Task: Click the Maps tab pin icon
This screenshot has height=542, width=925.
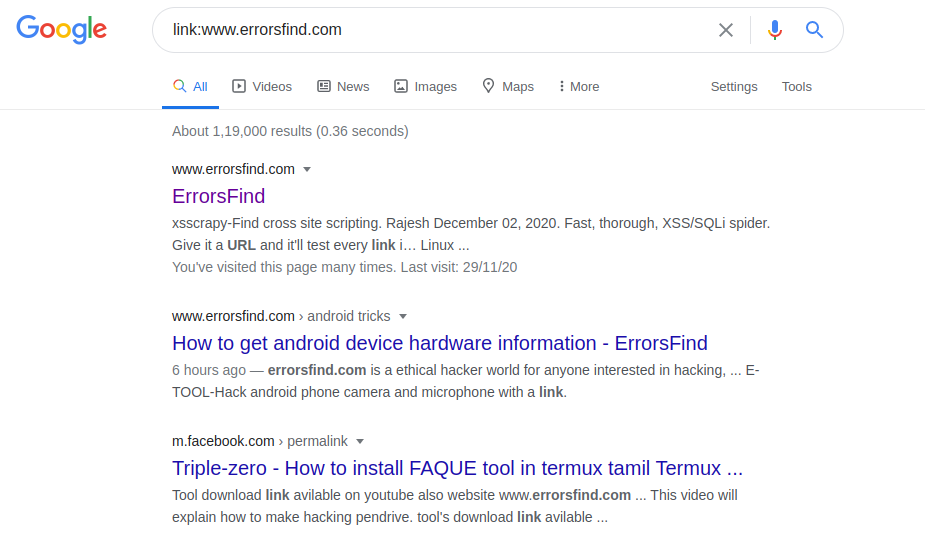Action: (488, 86)
